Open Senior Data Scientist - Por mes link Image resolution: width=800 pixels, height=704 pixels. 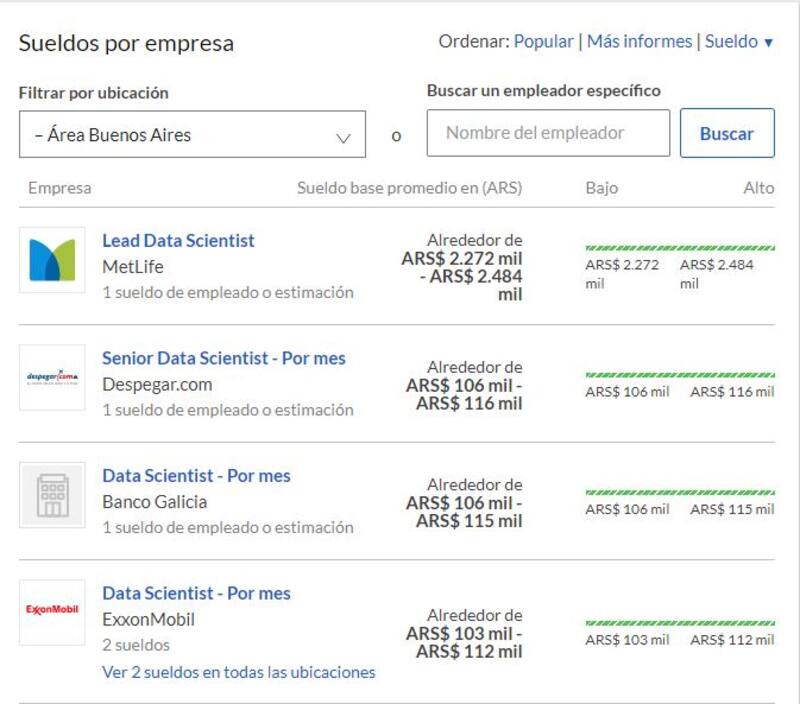point(223,358)
